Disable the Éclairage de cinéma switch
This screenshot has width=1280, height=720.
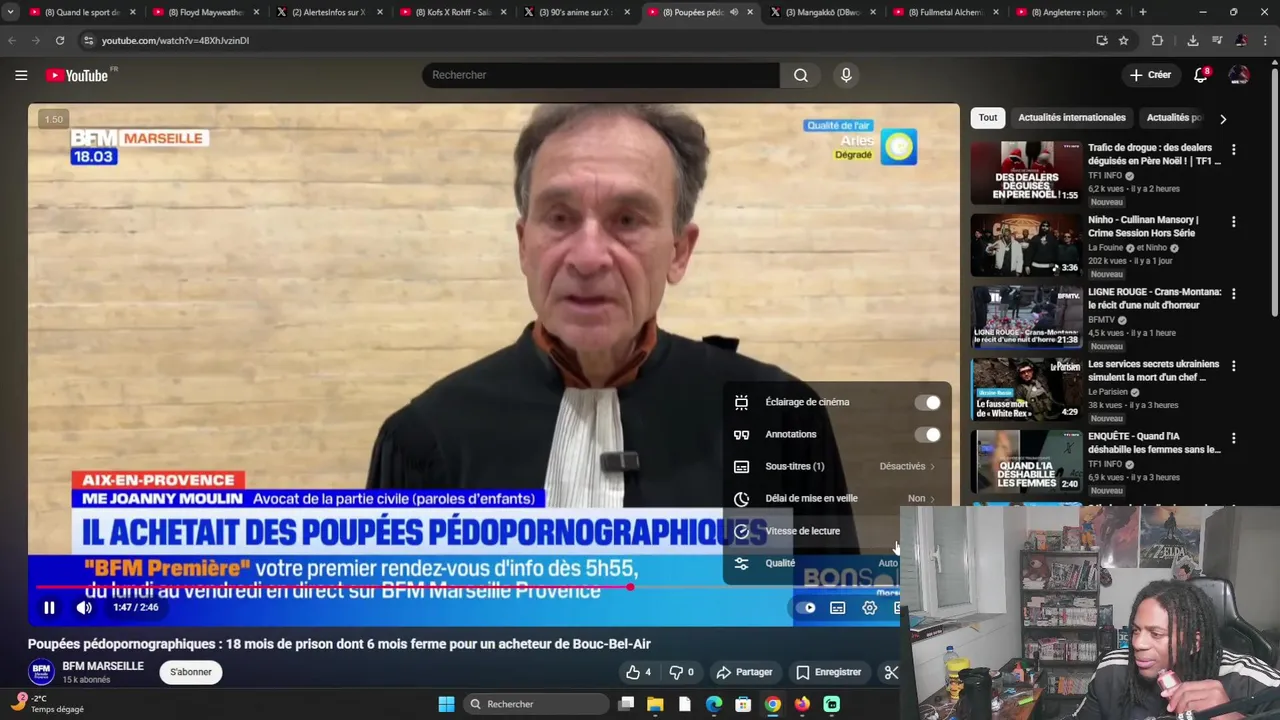point(928,402)
